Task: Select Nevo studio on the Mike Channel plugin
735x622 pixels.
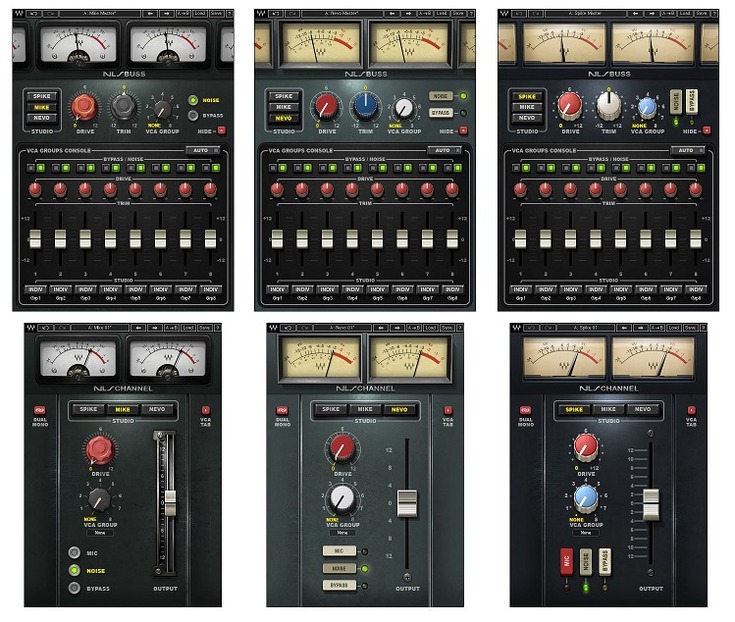Action: tap(157, 409)
